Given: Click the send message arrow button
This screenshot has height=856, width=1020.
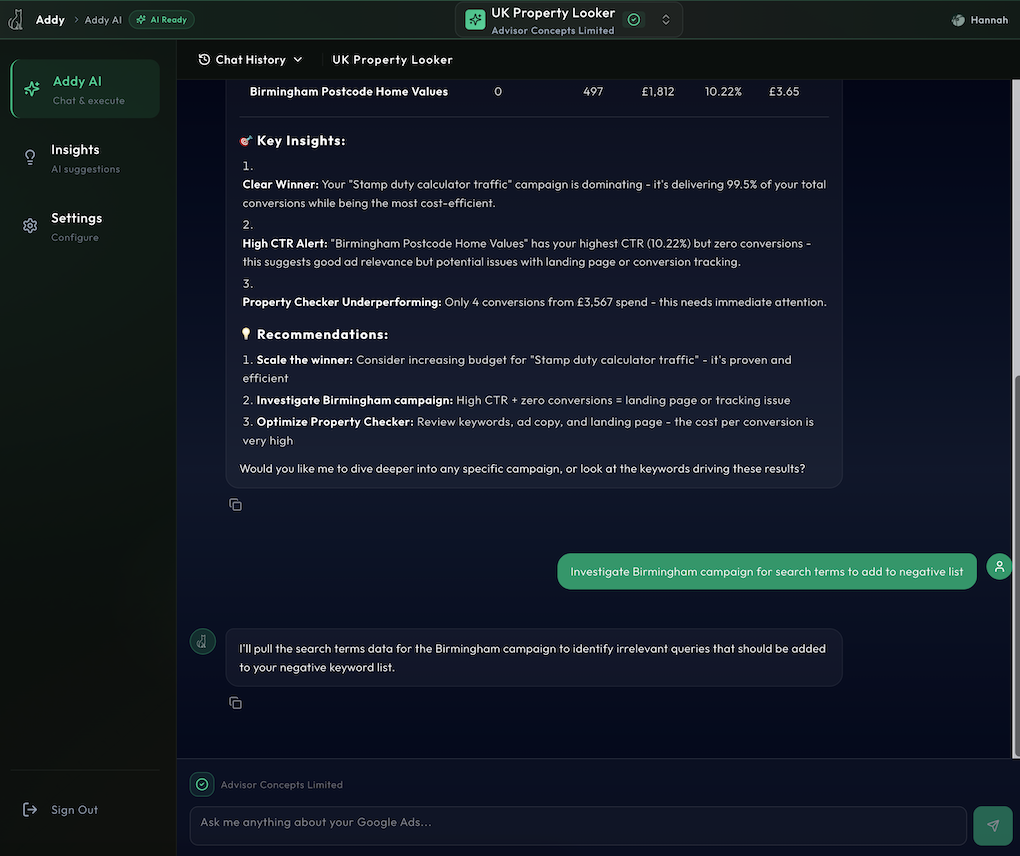Looking at the screenshot, I should tap(992, 826).
